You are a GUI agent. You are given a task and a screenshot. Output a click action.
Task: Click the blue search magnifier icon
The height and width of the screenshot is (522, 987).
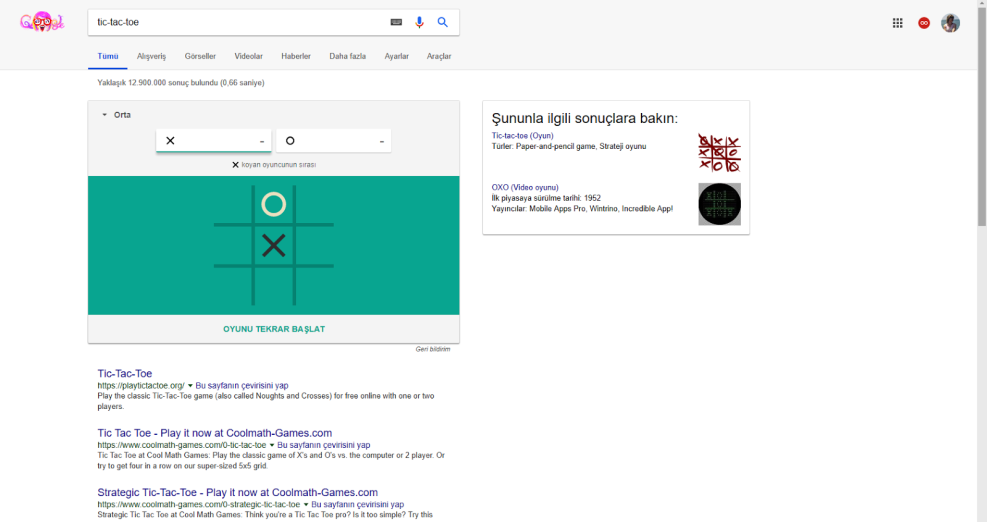(x=443, y=22)
